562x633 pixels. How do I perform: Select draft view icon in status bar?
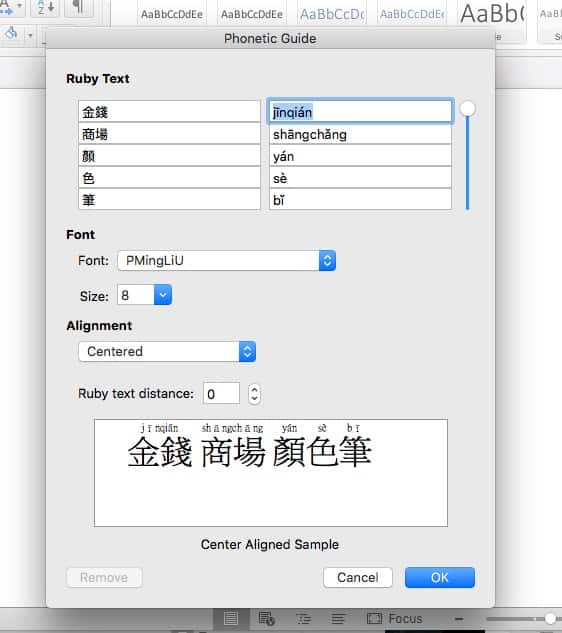[x=338, y=618]
